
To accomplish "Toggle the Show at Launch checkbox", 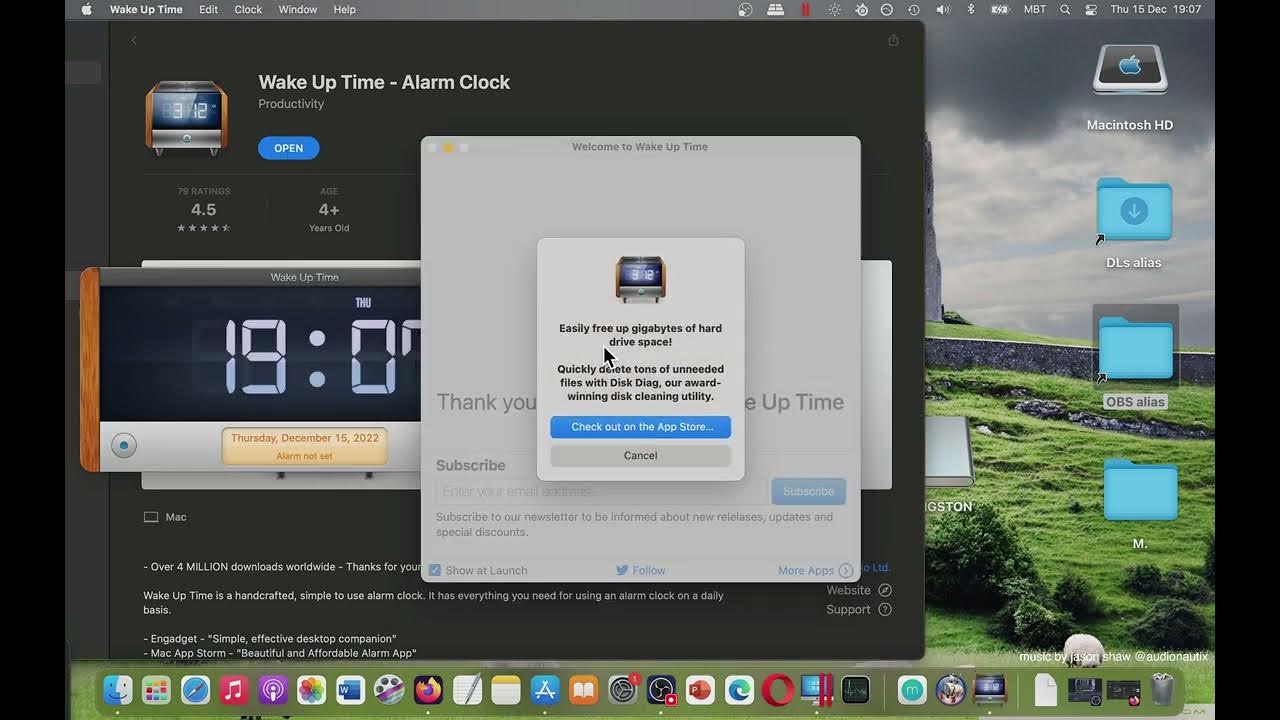I will (x=435, y=570).
